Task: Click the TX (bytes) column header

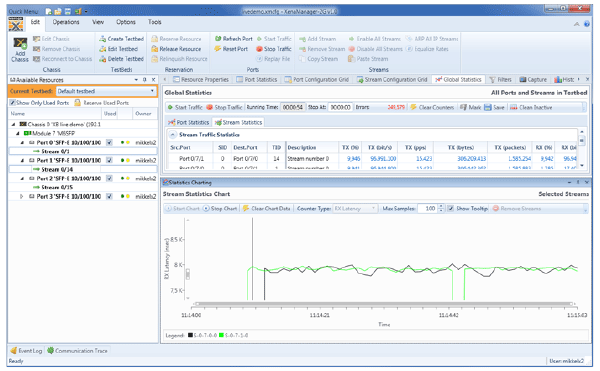Action: (x=461, y=147)
